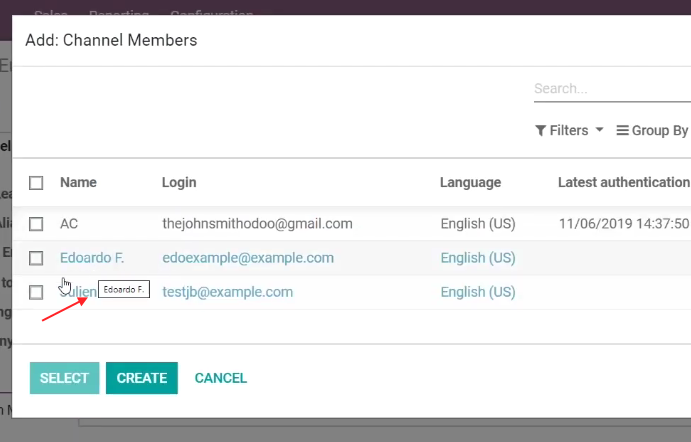Click the testjb@example.com login cell
The image size is (691, 442).
coord(227,292)
